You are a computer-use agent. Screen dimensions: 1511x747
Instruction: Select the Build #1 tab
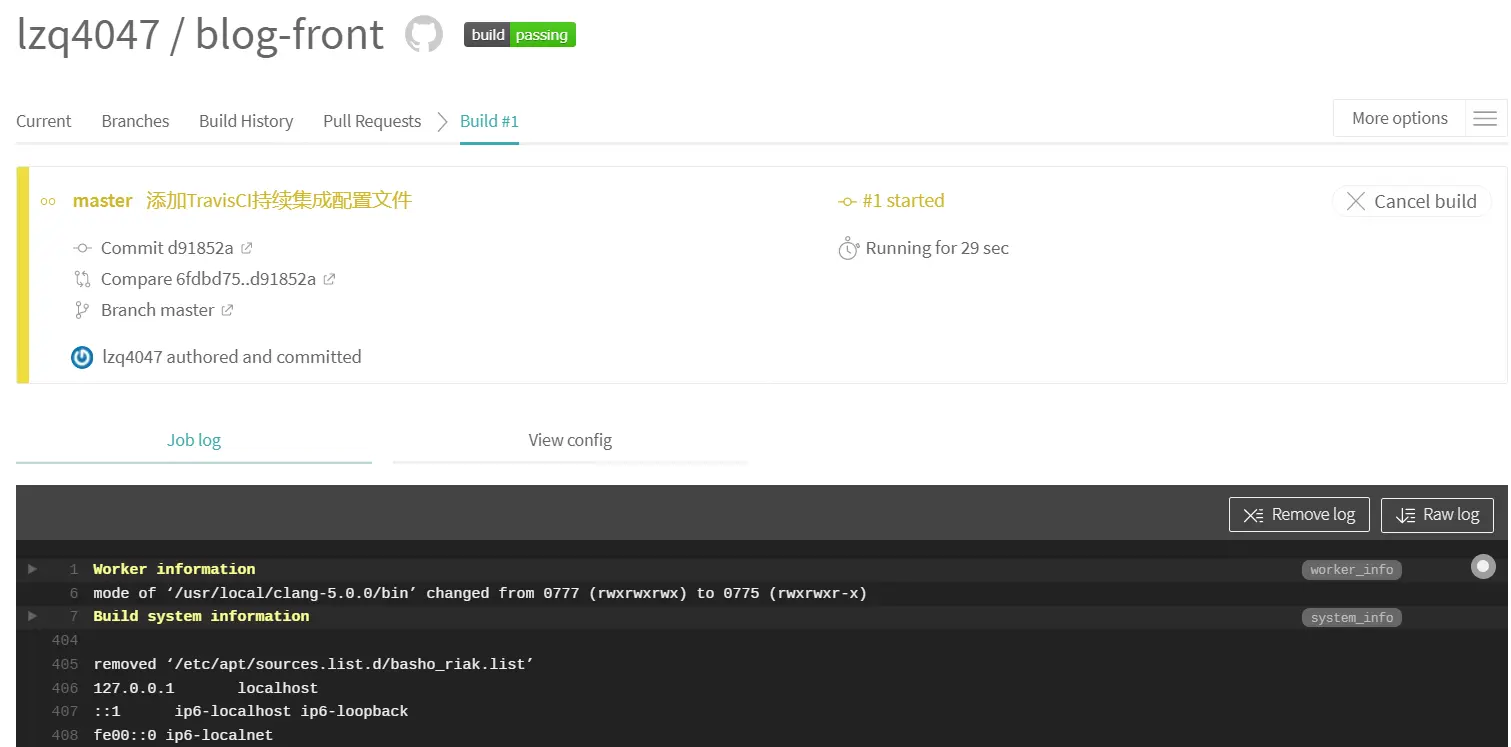[x=489, y=121]
